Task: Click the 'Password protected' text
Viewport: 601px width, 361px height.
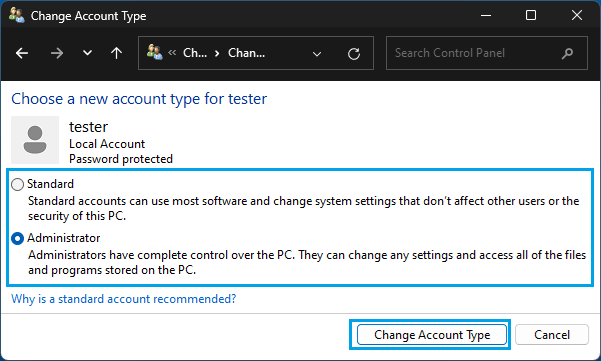Action: tap(121, 159)
